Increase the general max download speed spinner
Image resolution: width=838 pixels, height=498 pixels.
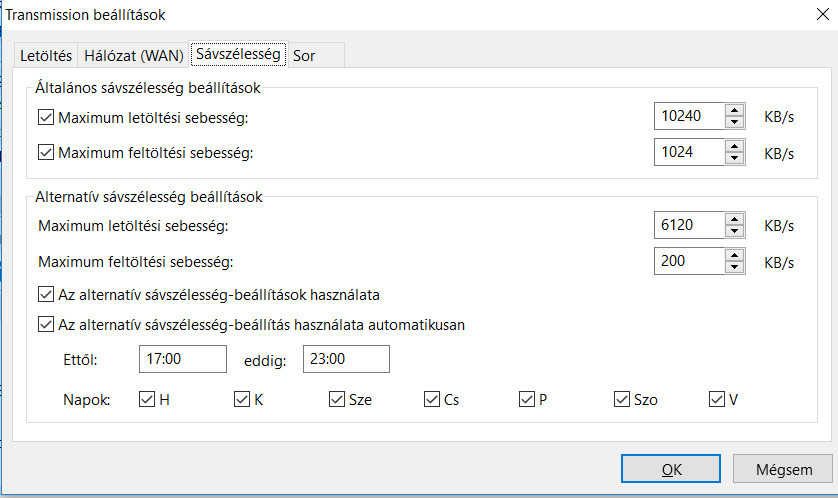[x=735, y=110]
